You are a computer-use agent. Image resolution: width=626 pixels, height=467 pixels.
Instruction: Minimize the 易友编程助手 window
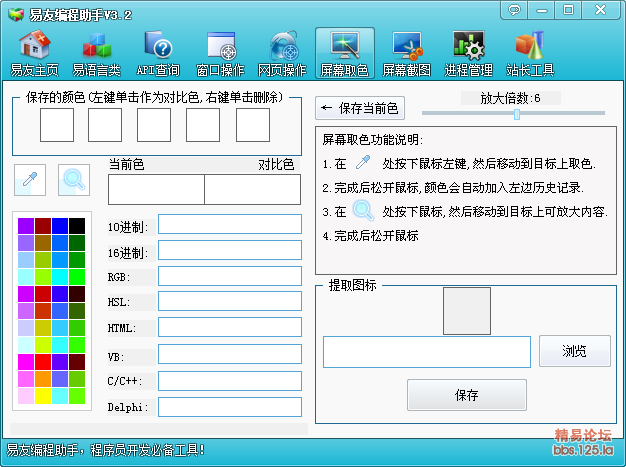click(x=541, y=10)
